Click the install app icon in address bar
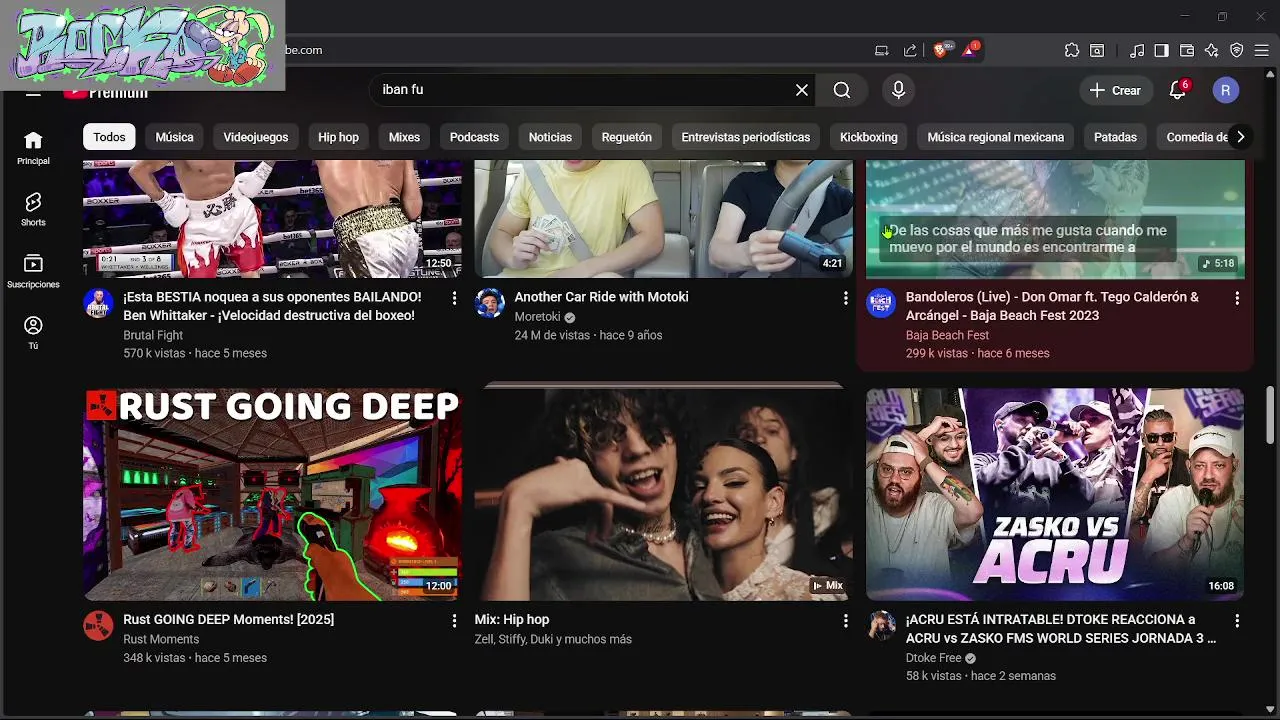1280x720 pixels. point(882,50)
